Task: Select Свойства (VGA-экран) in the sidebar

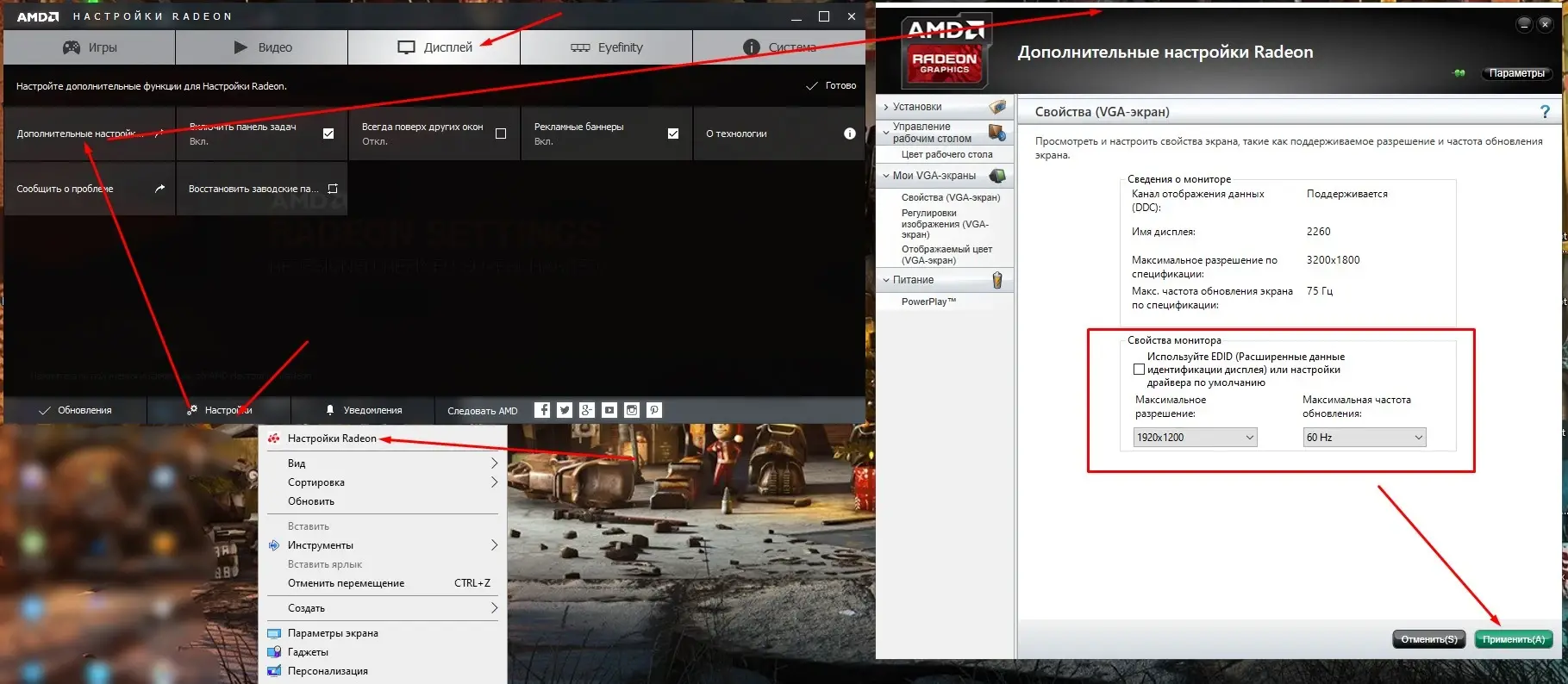Action: (951, 197)
